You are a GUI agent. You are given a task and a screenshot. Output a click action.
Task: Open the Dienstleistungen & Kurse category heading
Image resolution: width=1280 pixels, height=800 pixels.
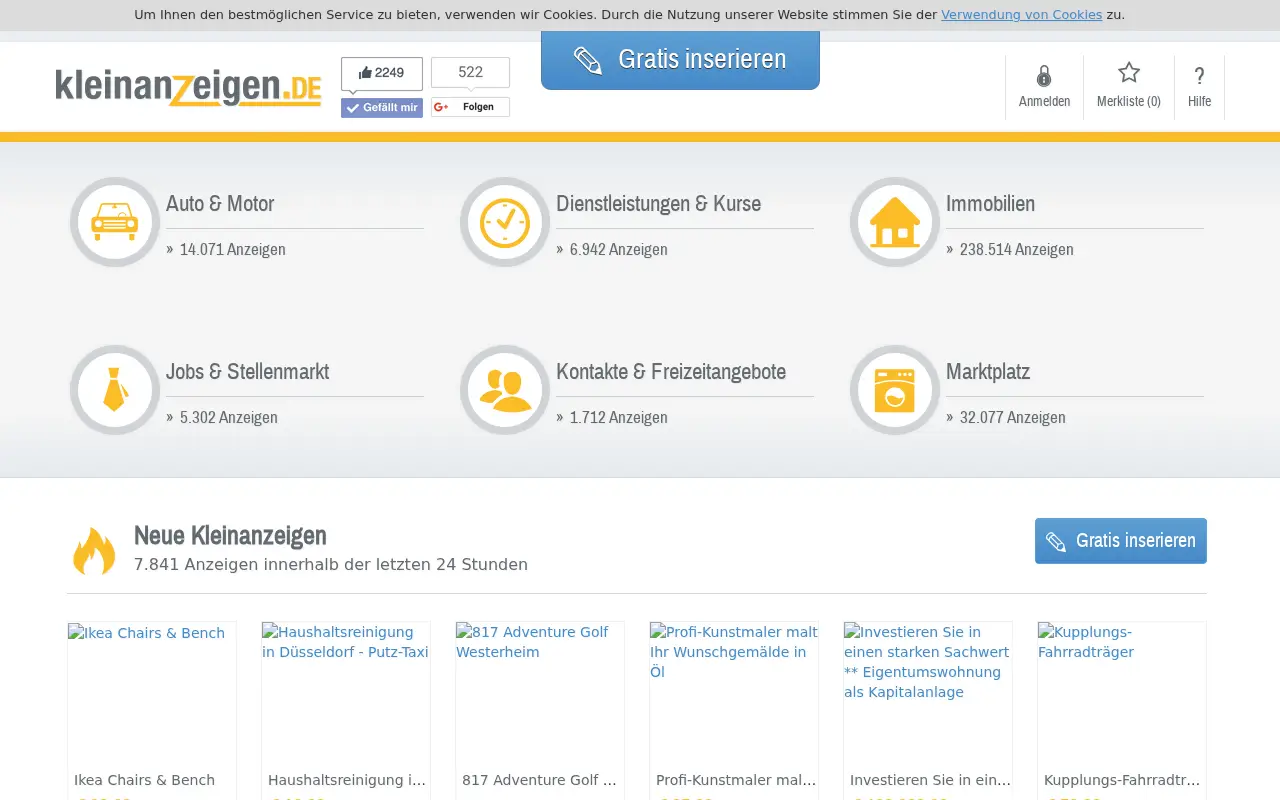point(658,203)
